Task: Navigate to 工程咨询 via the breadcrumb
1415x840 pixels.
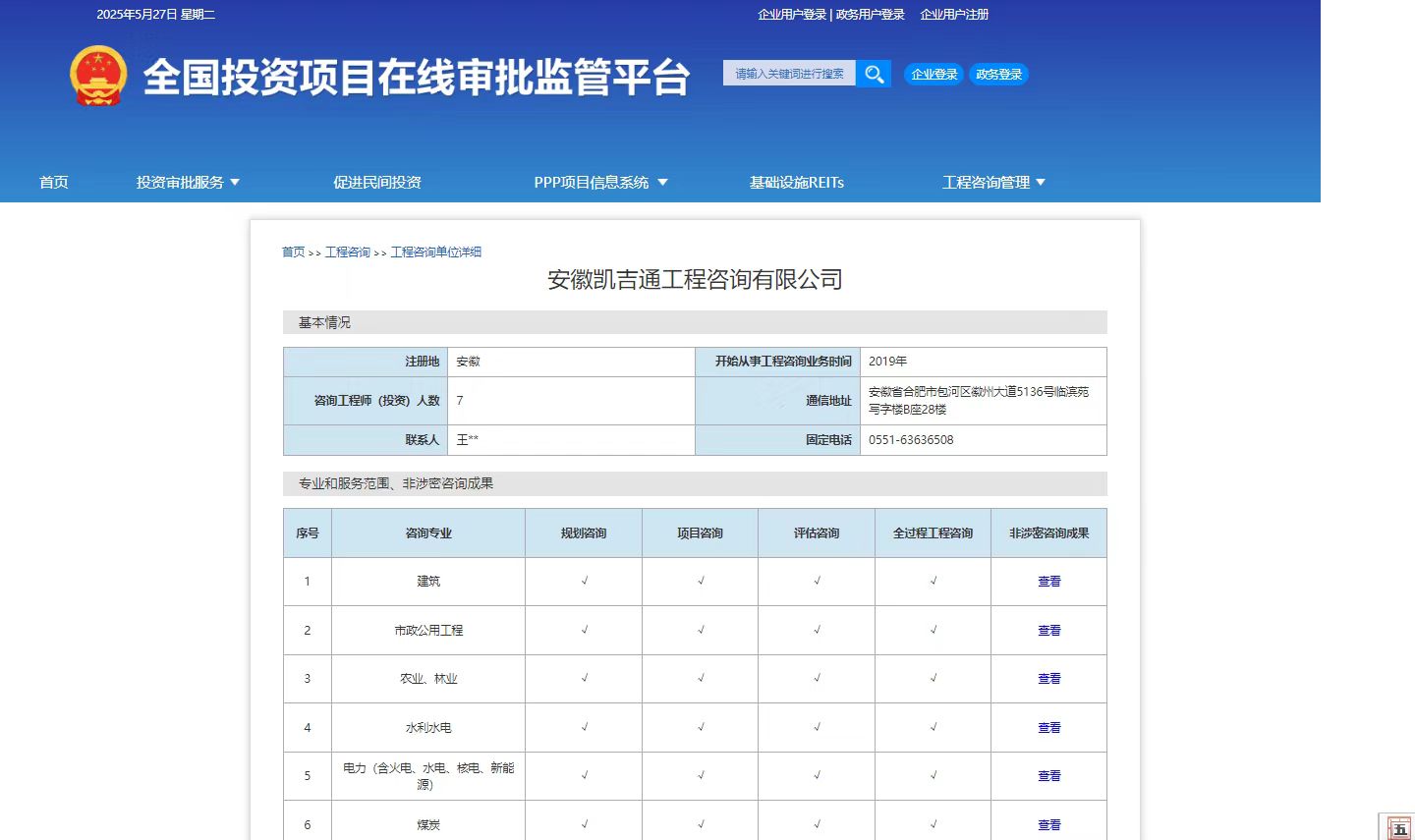Action: (x=348, y=252)
